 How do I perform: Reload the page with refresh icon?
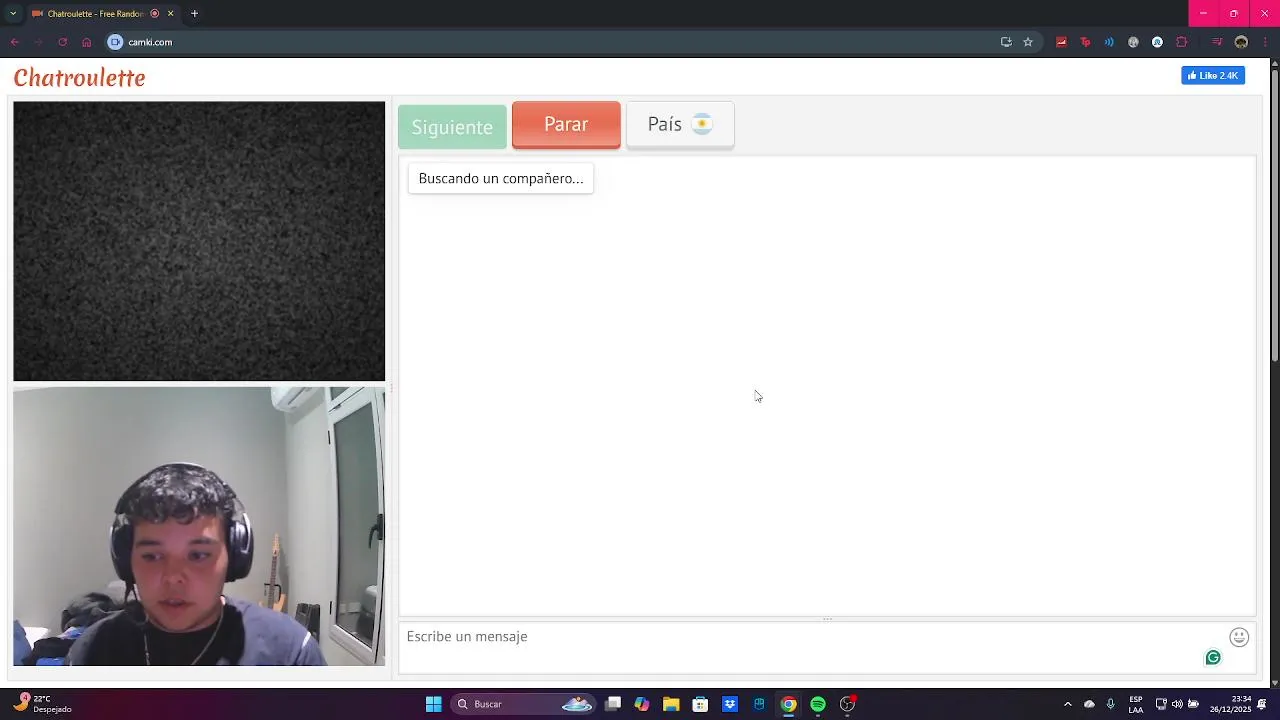62,42
